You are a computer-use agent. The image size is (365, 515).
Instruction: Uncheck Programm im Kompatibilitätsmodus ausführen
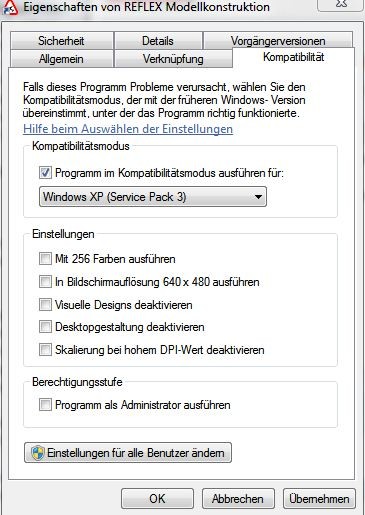tap(45, 173)
